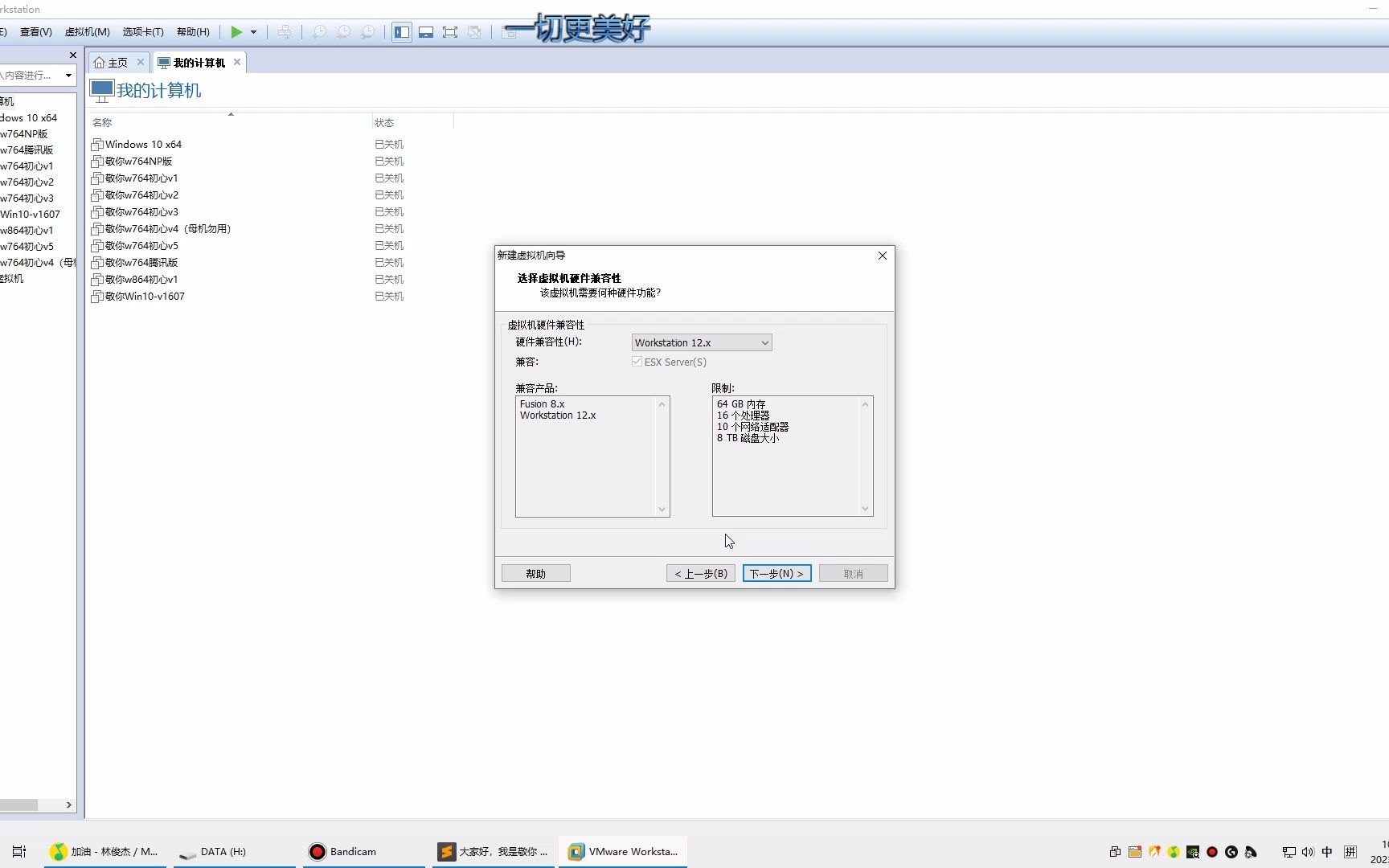Click the volume speaker tray icon
Image resolution: width=1389 pixels, height=868 pixels.
1308,852
